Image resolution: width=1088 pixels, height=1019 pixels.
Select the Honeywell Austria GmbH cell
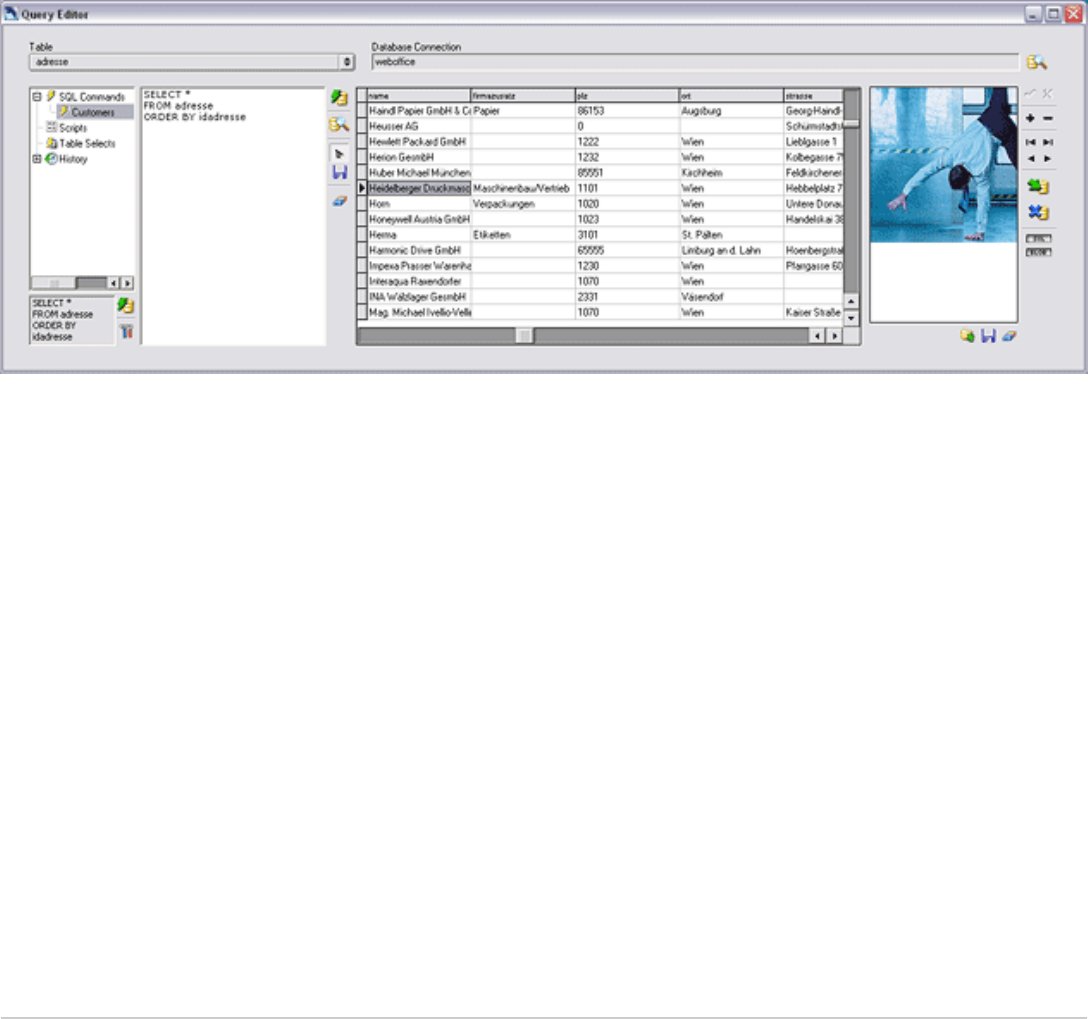click(419, 219)
